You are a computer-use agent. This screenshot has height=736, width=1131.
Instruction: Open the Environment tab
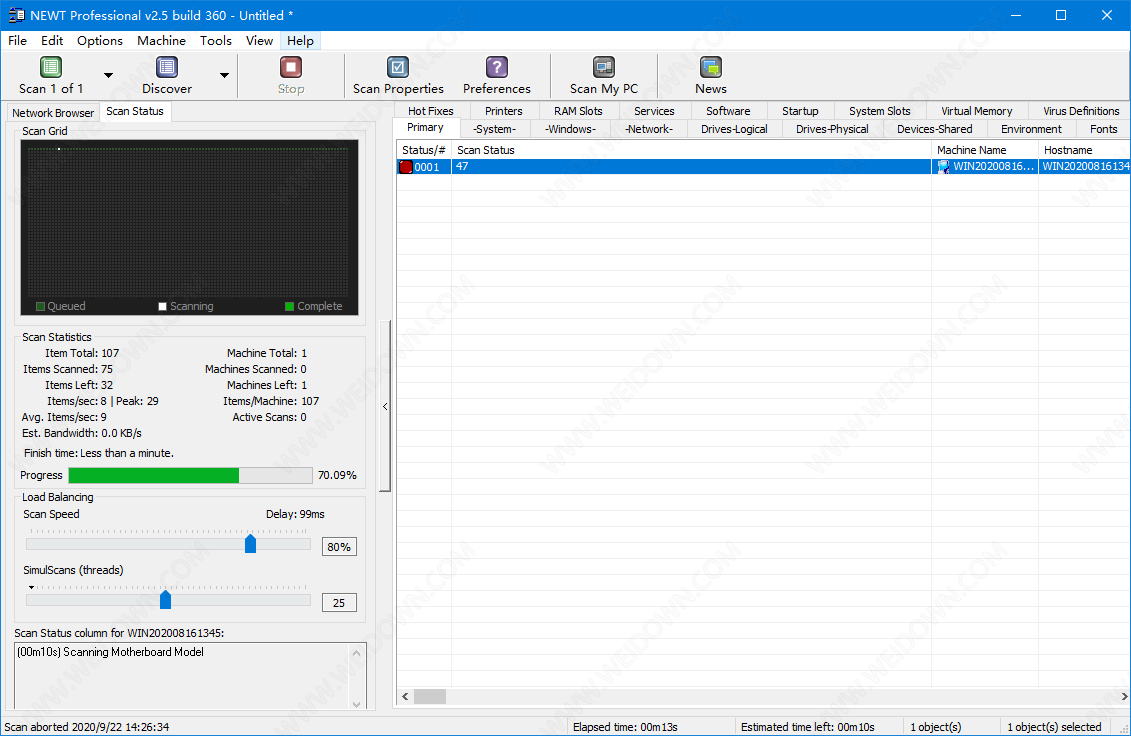click(x=1031, y=129)
